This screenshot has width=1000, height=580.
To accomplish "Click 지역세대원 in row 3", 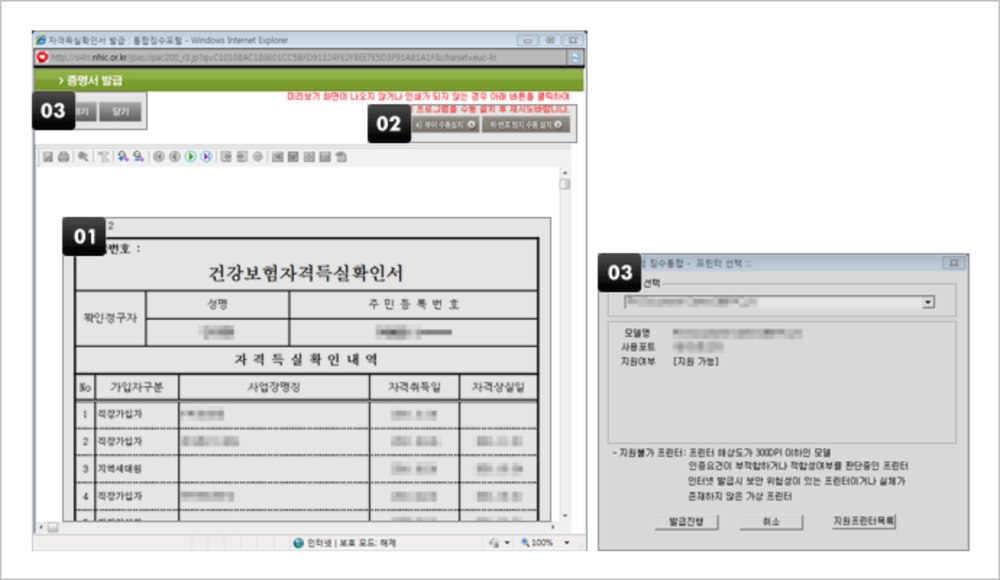I will (120, 469).
